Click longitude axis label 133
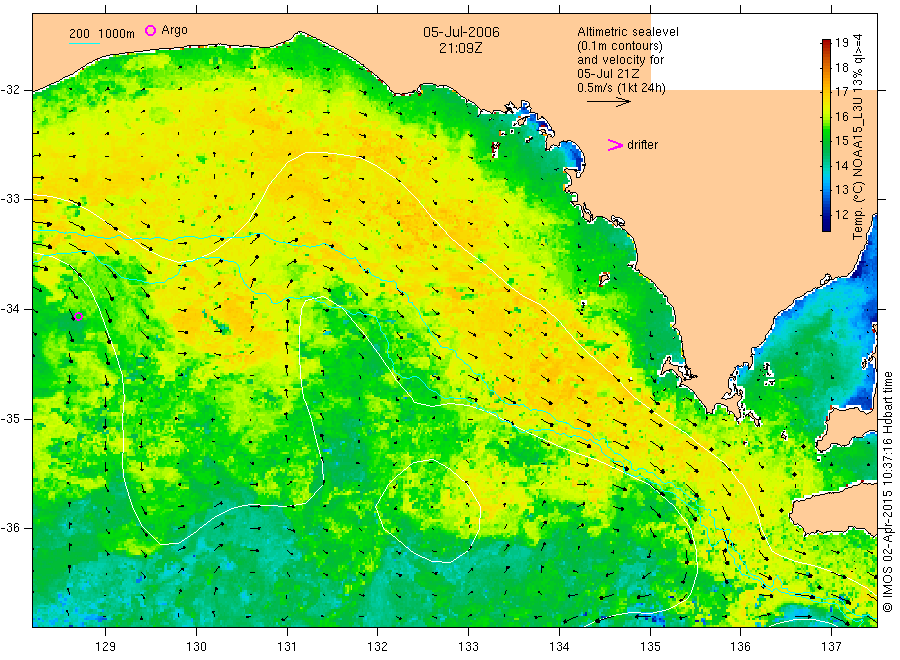The width and height of the screenshot is (900, 660). coord(468,647)
